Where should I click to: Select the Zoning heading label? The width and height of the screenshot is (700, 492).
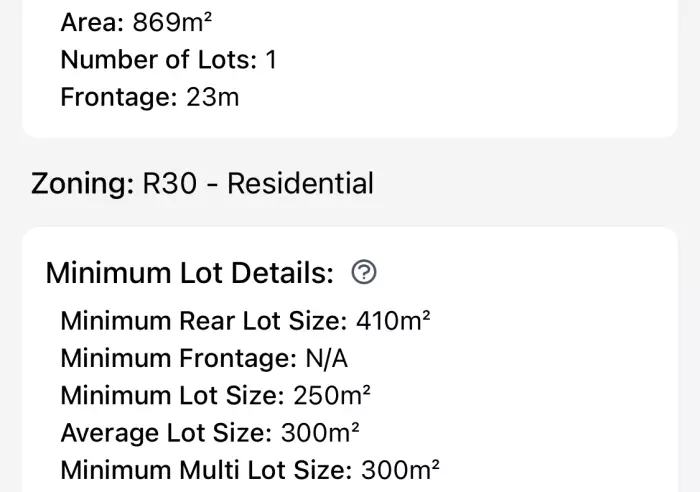pos(82,184)
